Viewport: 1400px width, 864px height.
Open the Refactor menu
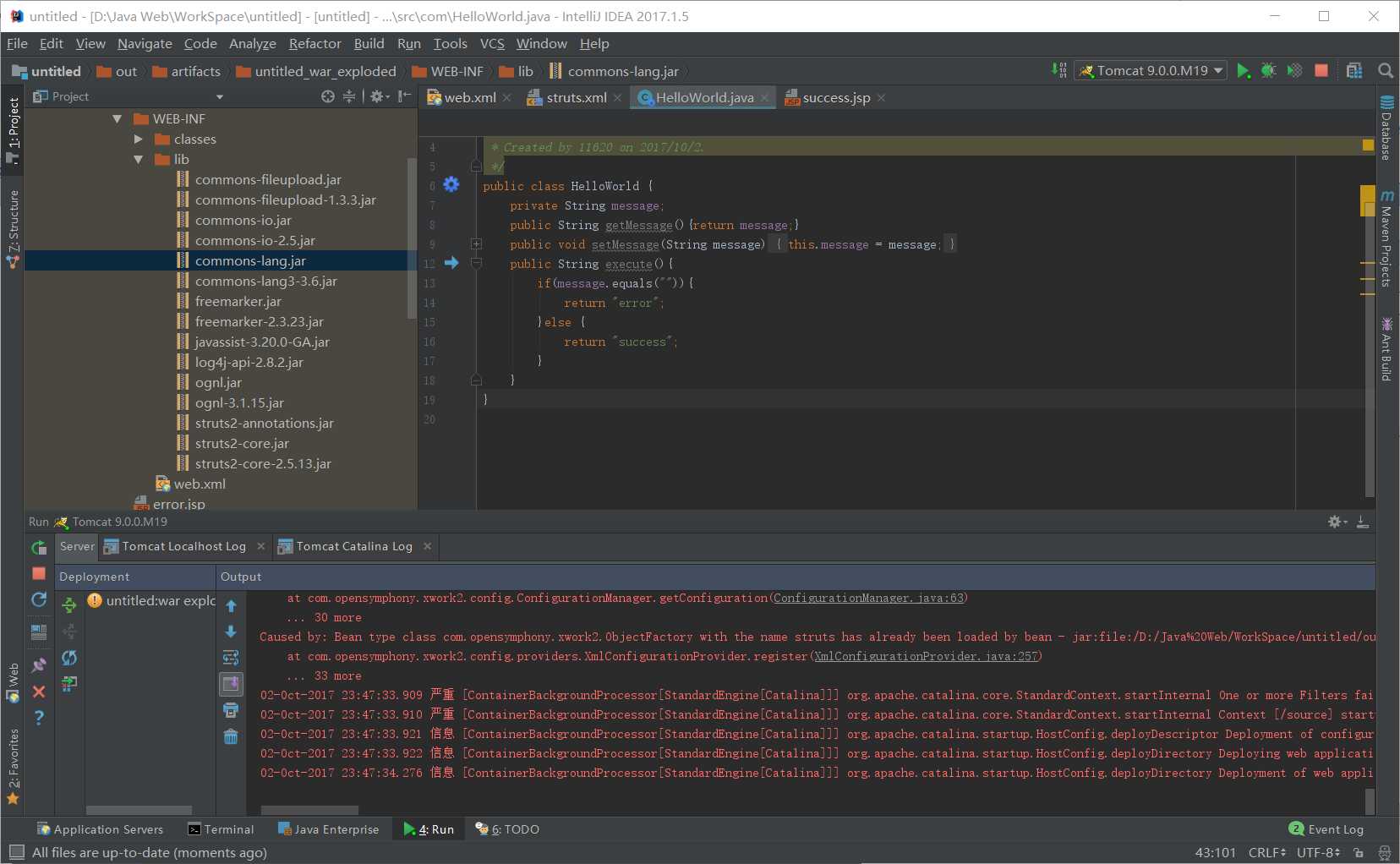pos(314,43)
